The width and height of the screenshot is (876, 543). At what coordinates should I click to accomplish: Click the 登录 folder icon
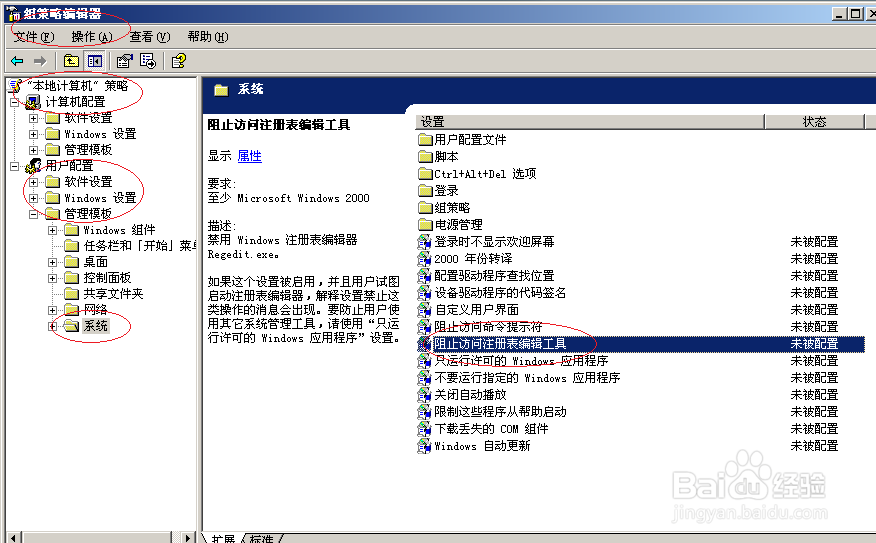click(x=425, y=190)
